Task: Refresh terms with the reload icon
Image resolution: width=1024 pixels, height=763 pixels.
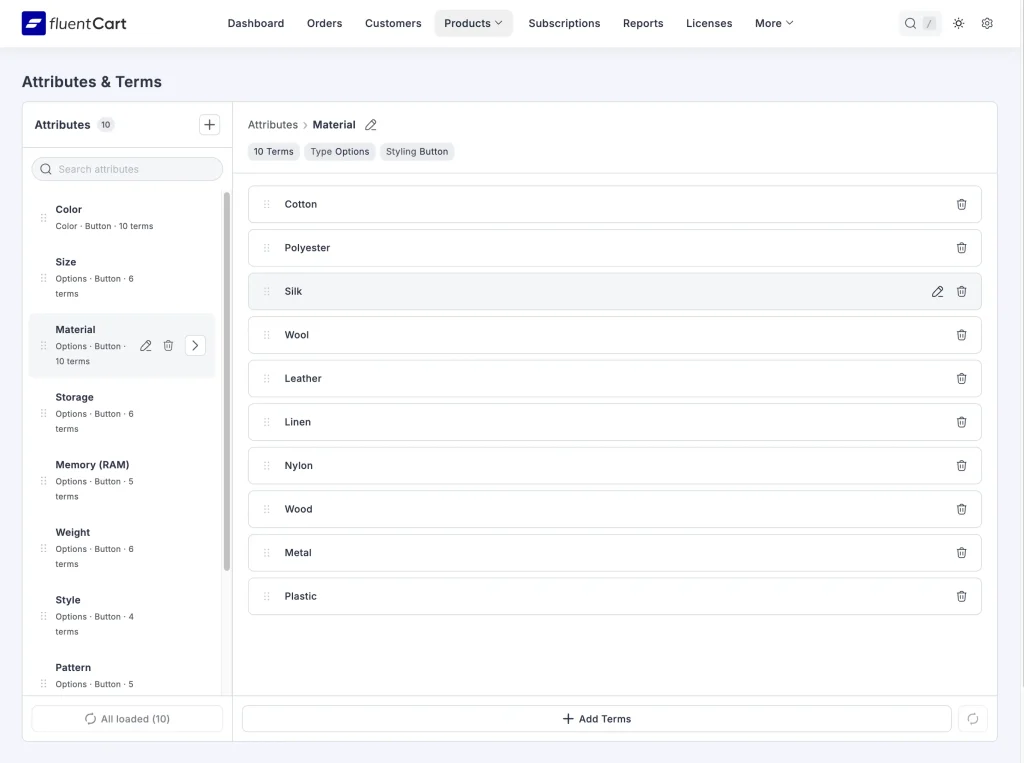Action: (972, 719)
